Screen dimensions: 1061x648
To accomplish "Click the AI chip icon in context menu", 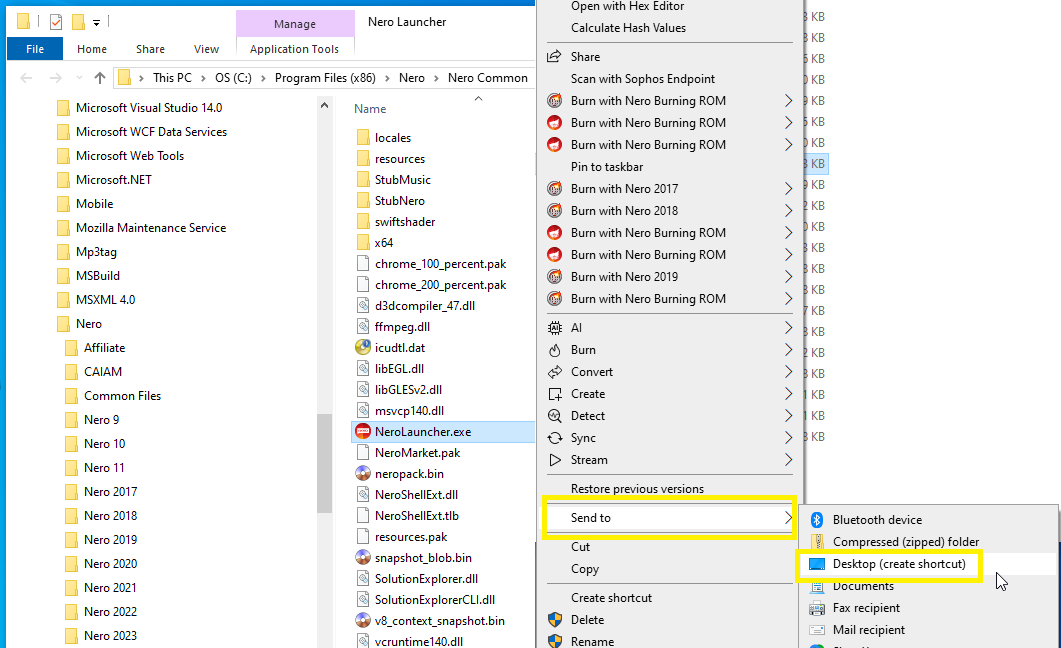I will point(554,328).
